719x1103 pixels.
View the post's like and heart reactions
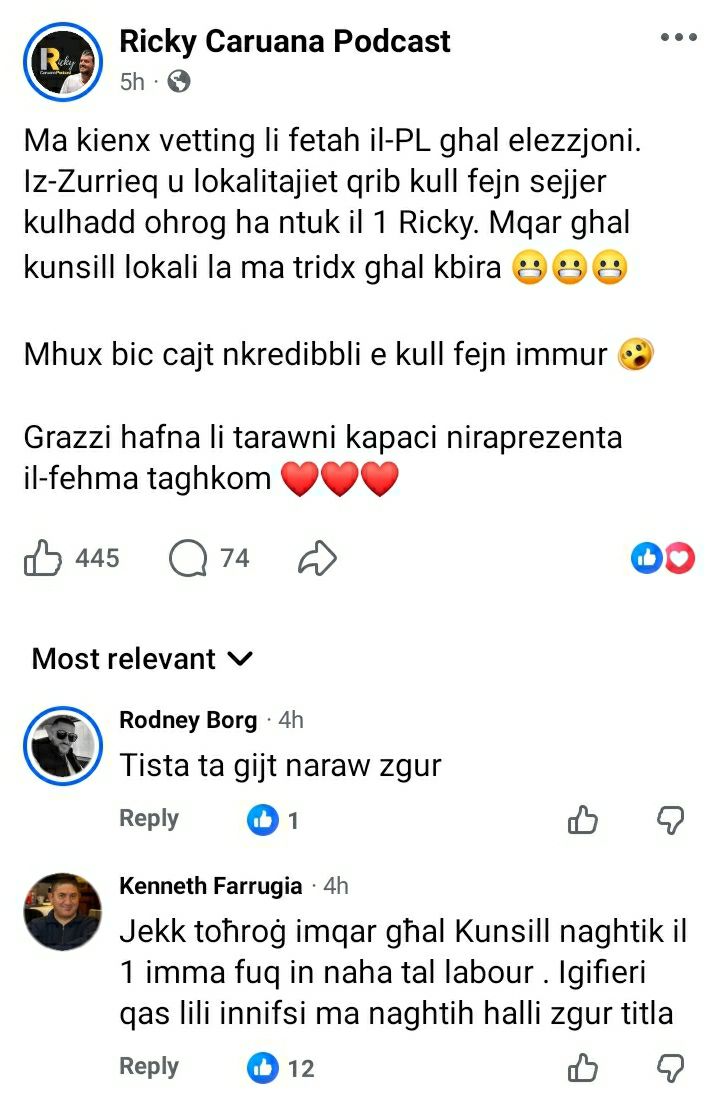pos(663,559)
